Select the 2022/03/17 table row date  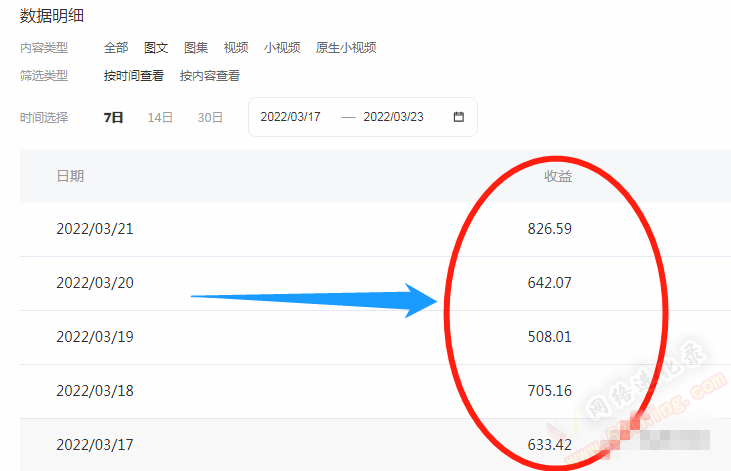click(x=95, y=445)
